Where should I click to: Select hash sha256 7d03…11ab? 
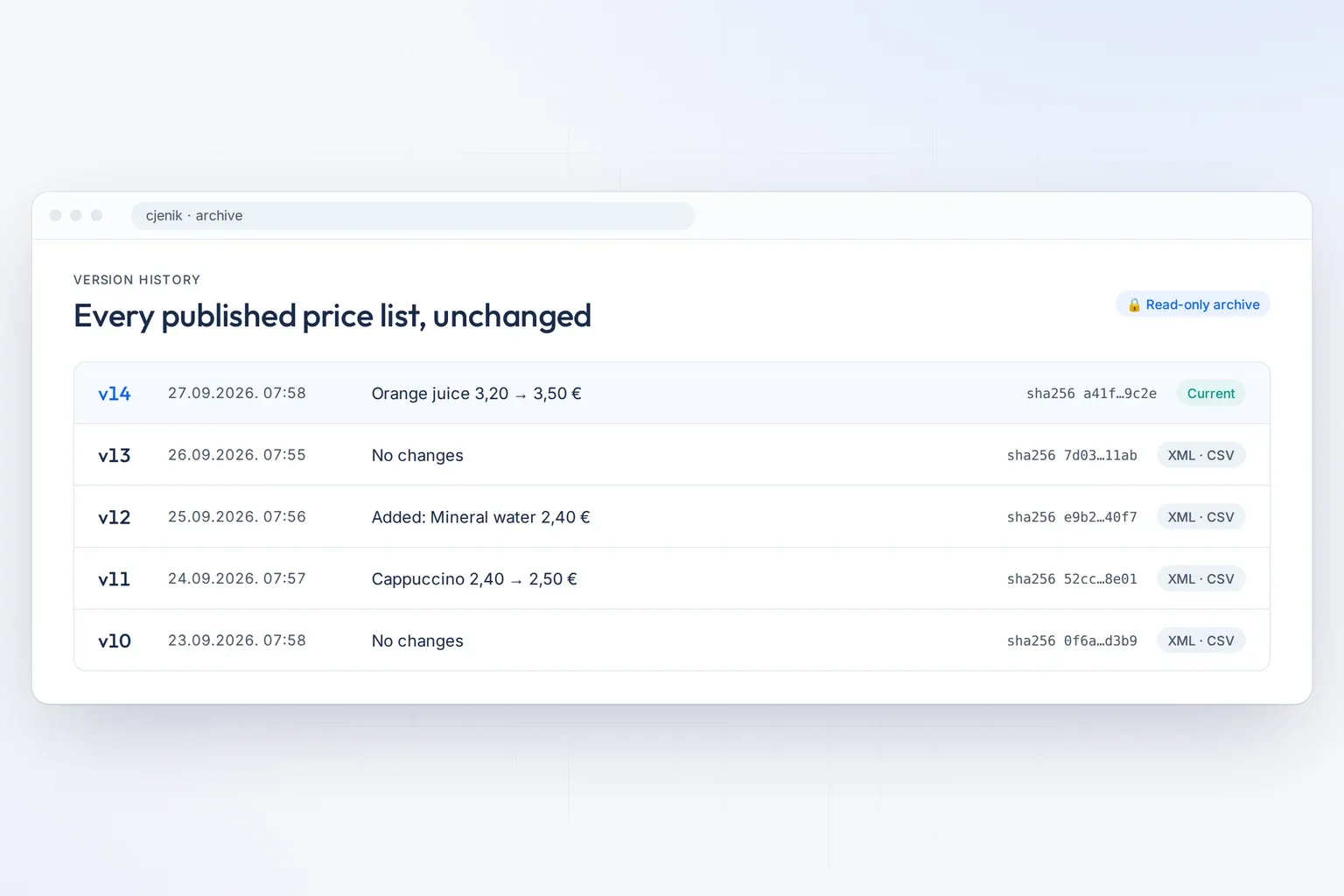[x=1072, y=455]
